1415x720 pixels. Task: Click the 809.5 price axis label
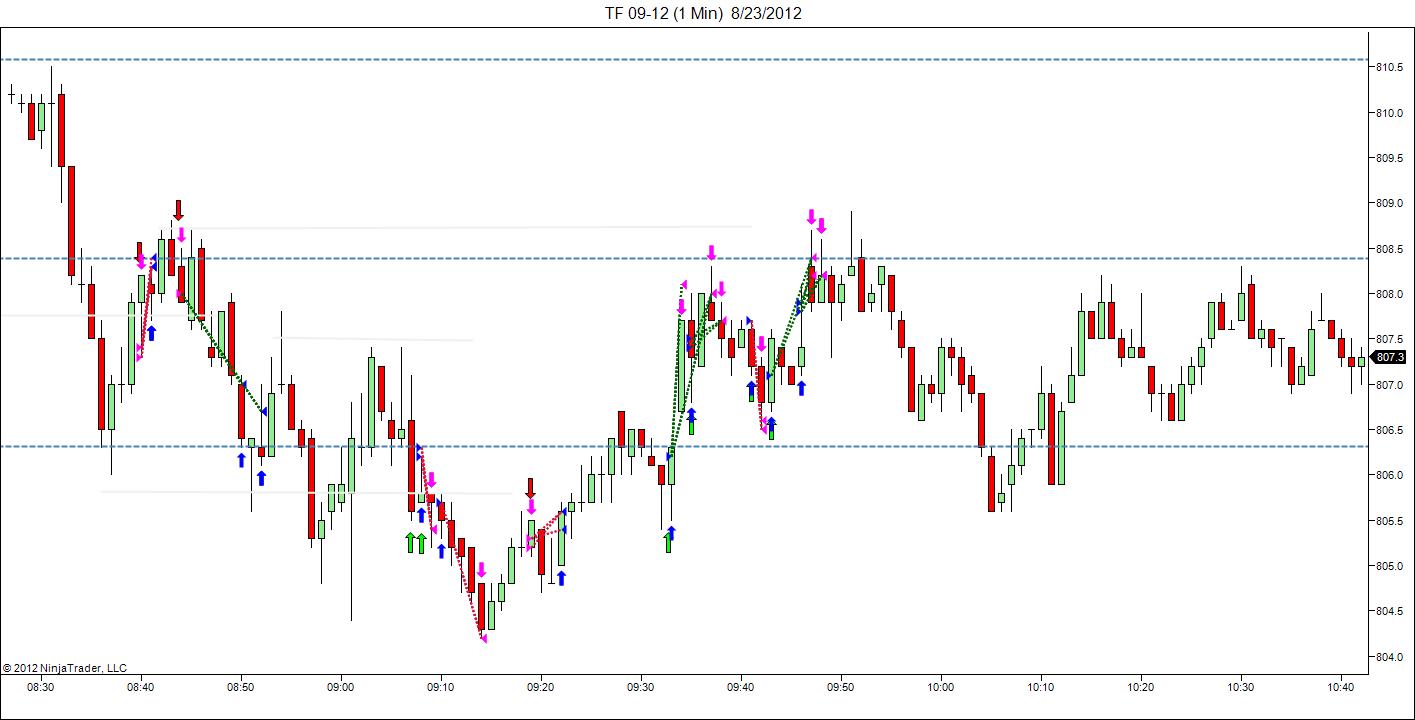point(1389,158)
